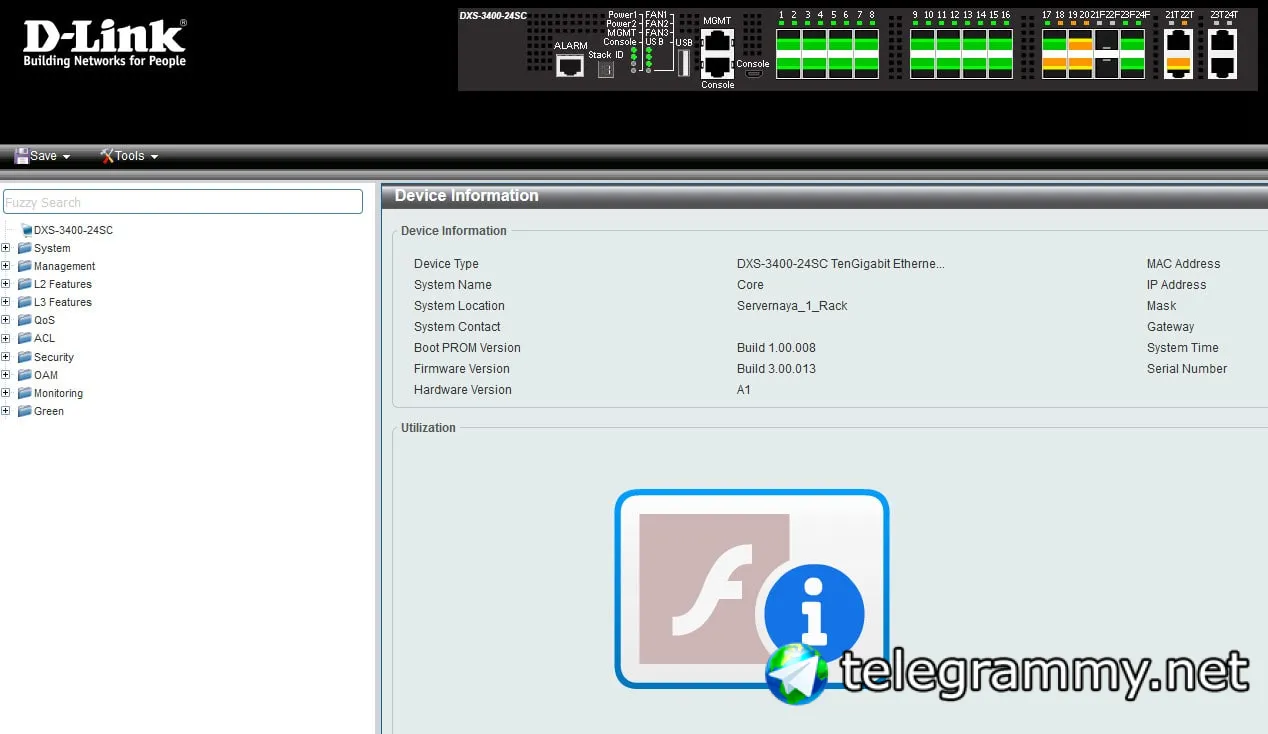Click the MAC Address label
This screenshot has width=1268, height=734.
click(x=1183, y=264)
